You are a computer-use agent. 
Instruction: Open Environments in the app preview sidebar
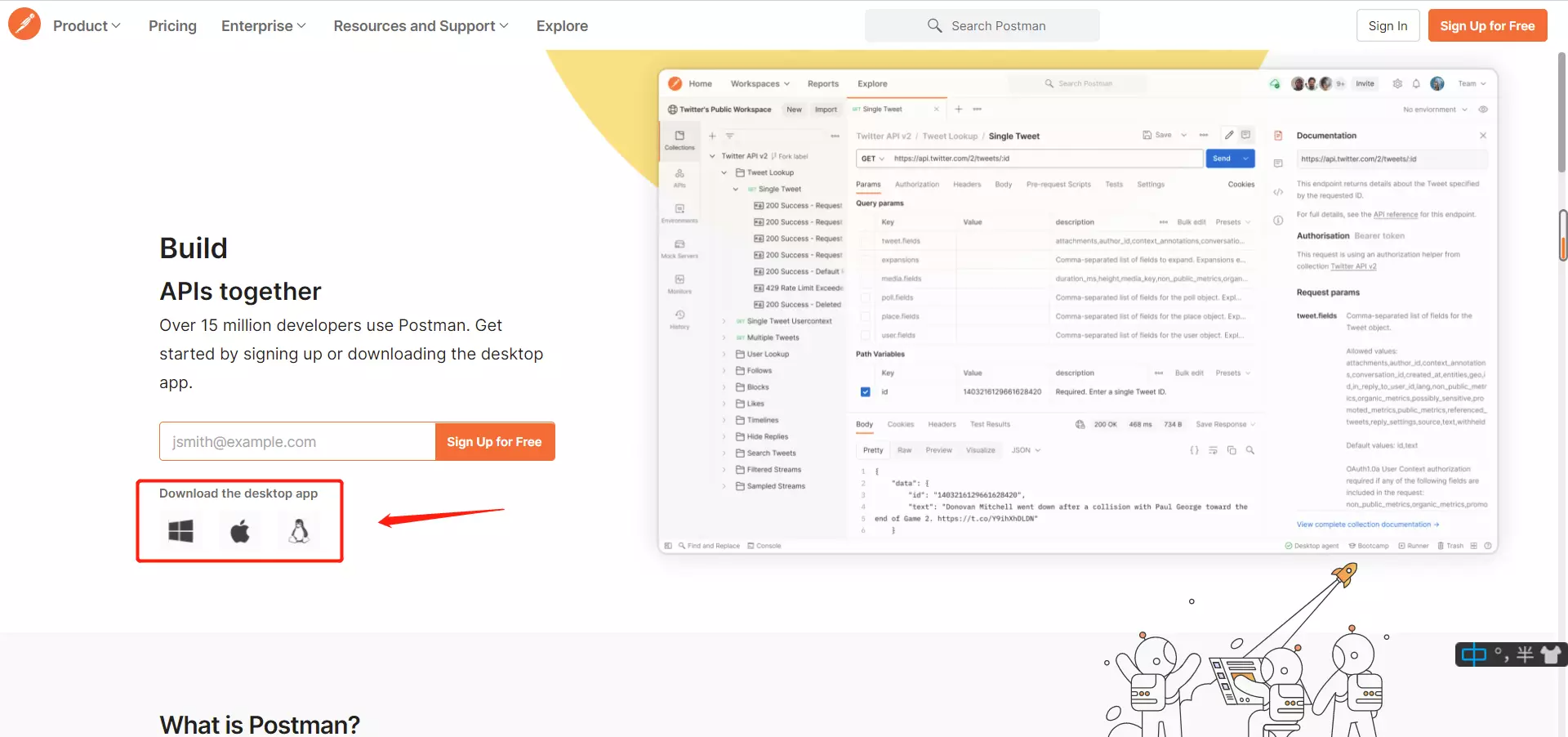(x=679, y=213)
